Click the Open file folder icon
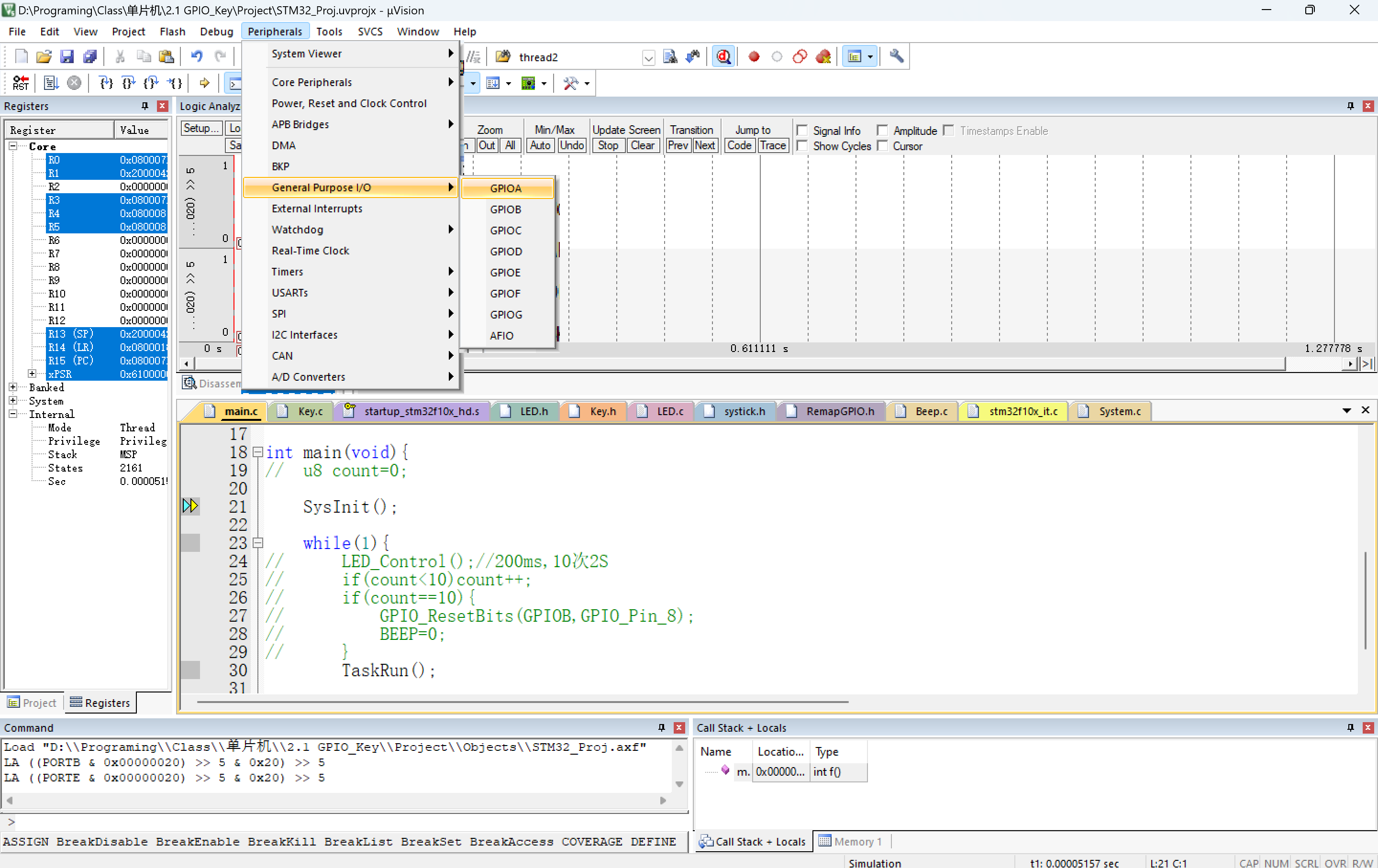1378x868 pixels. [x=44, y=56]
